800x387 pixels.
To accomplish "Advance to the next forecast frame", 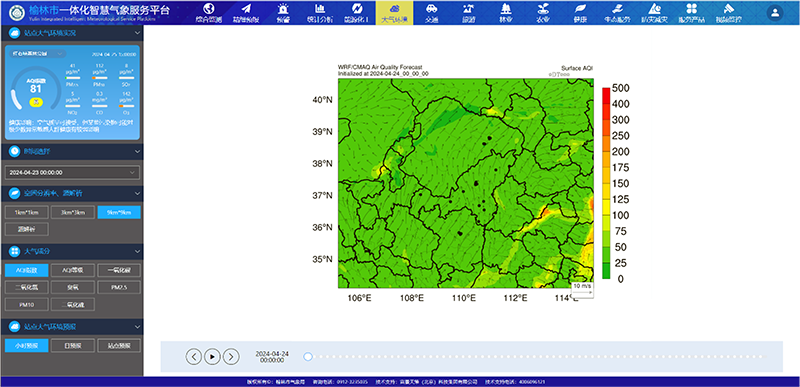I will 231,356.
